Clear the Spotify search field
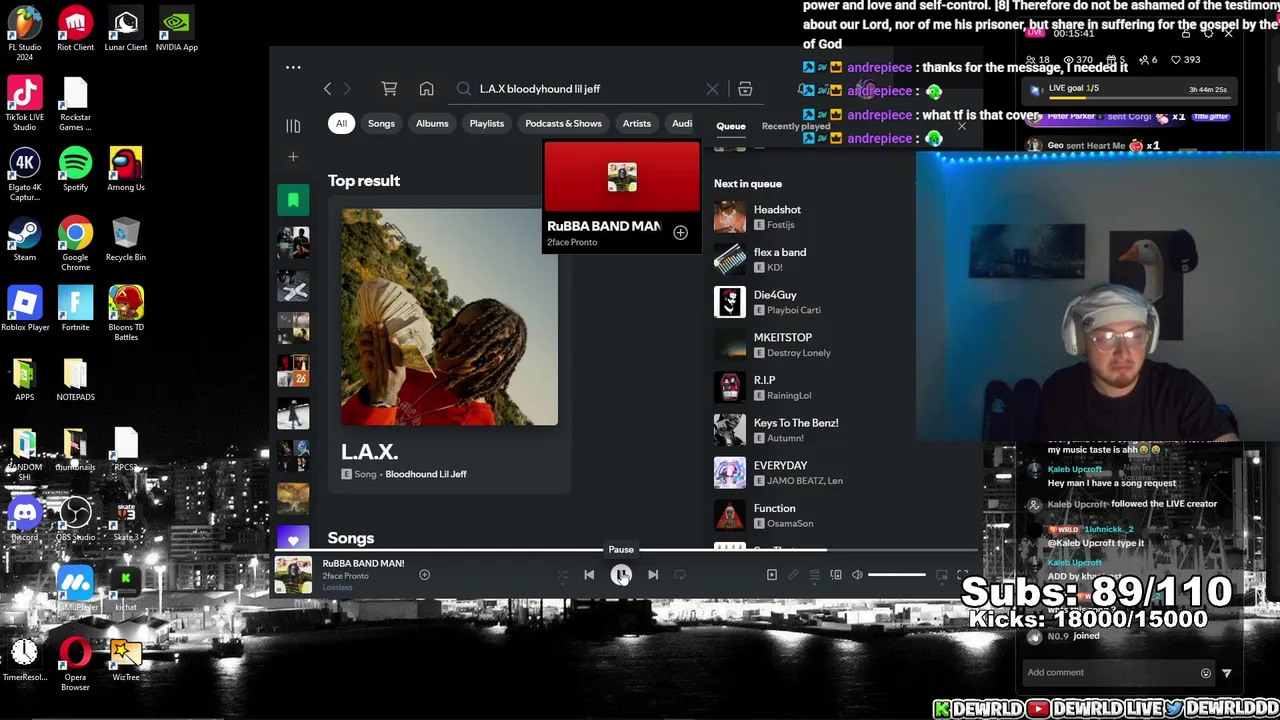This screenshot has width=1280, height=720. 712,89
